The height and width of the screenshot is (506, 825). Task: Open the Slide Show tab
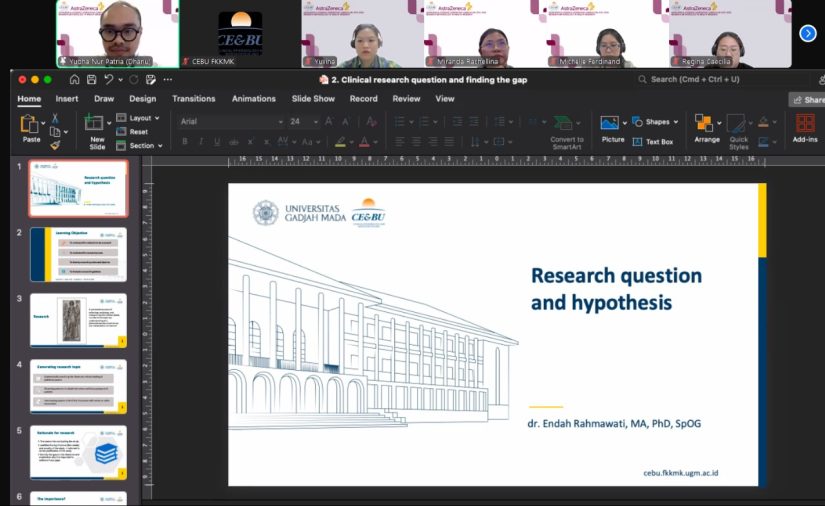[x=313, y=99]
